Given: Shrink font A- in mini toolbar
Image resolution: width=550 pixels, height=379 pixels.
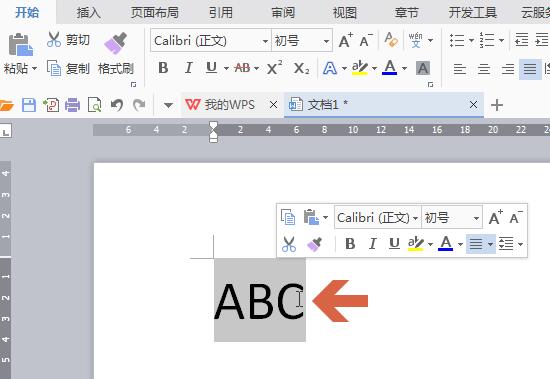Looking at the screenshot, I should [x=516, y=218].
